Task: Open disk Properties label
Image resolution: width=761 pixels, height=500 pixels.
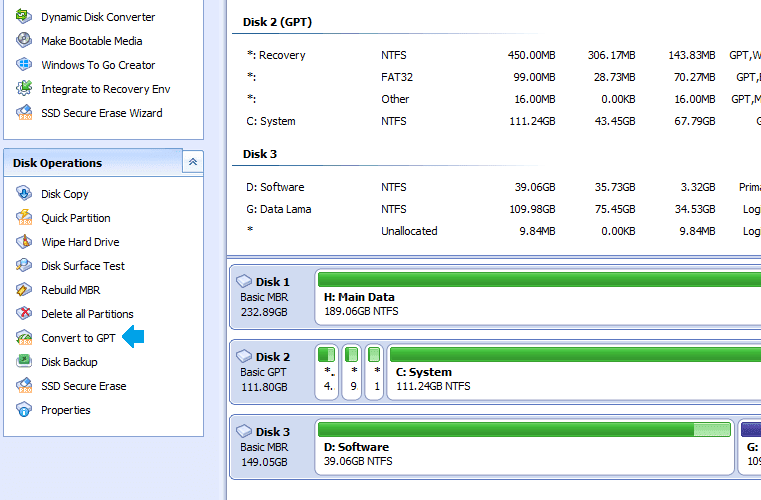Action: (66, 410)
